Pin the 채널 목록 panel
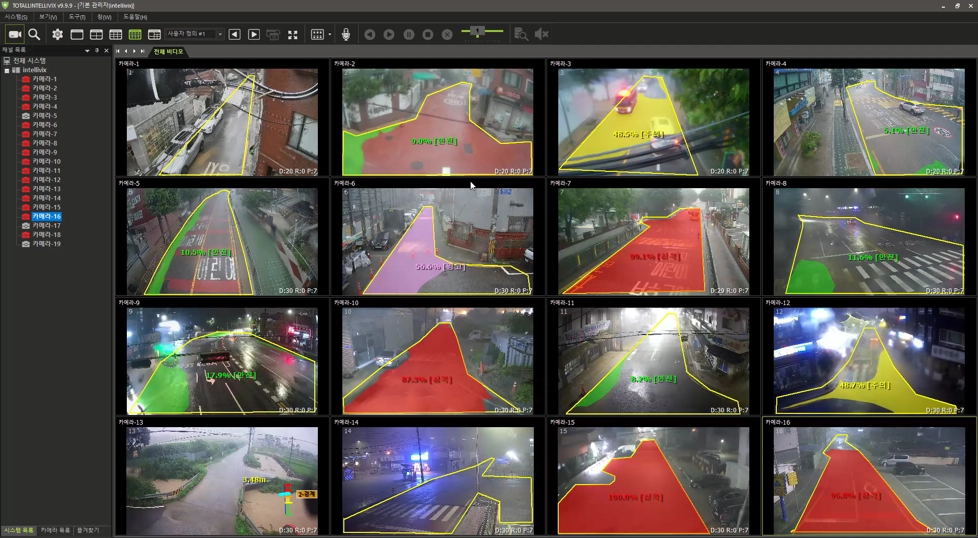This screenshot has width=978, height=538. point(97,50)
